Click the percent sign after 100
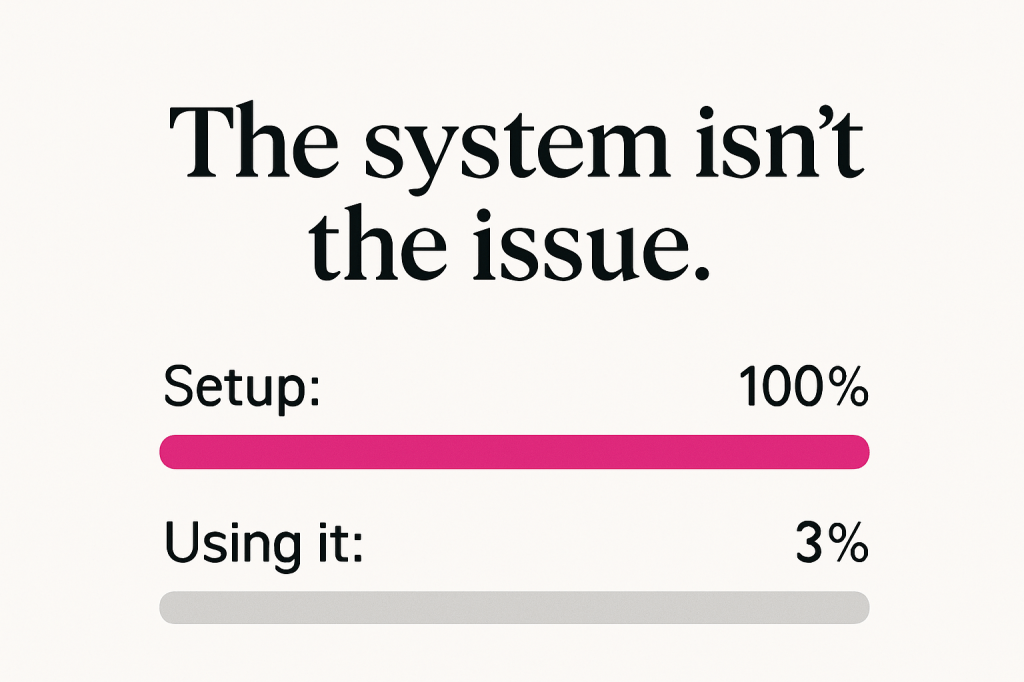 [x=846, y=388]
